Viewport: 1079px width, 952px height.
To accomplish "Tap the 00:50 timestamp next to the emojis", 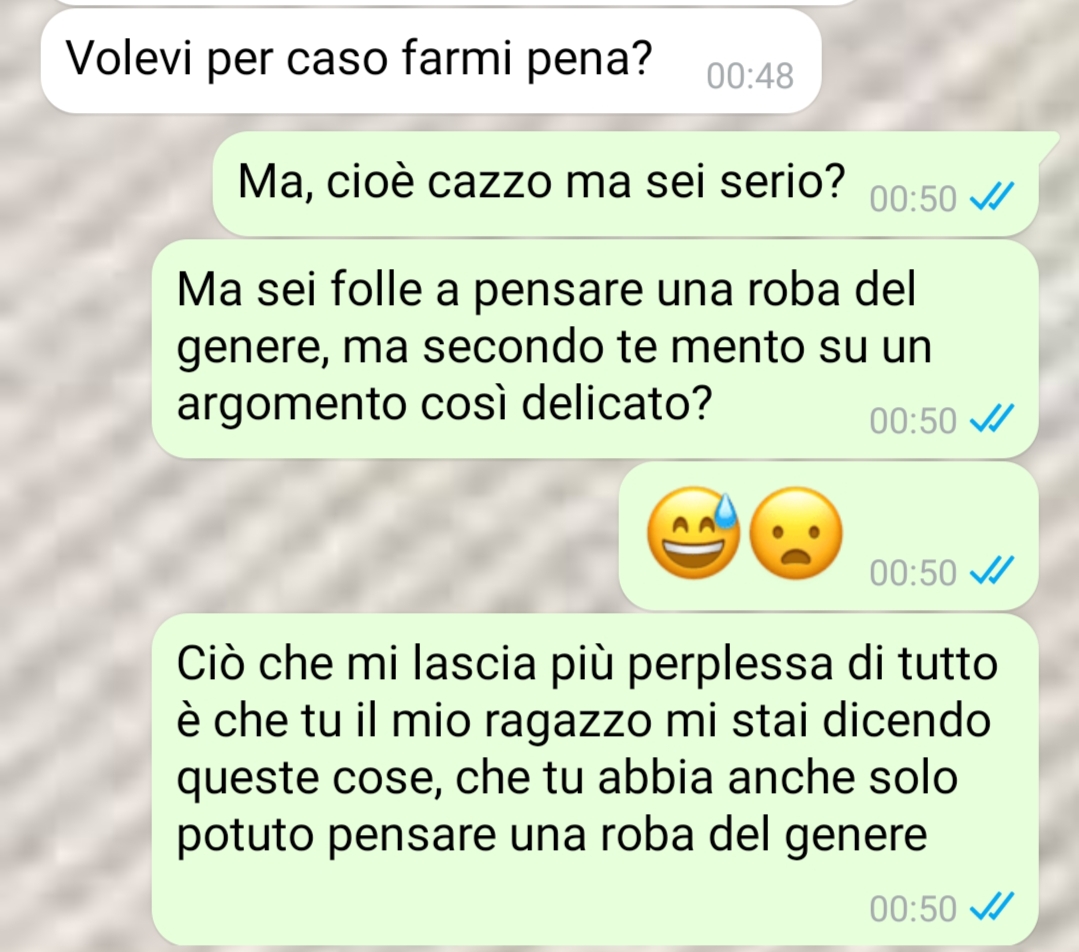I will [913, 573].
